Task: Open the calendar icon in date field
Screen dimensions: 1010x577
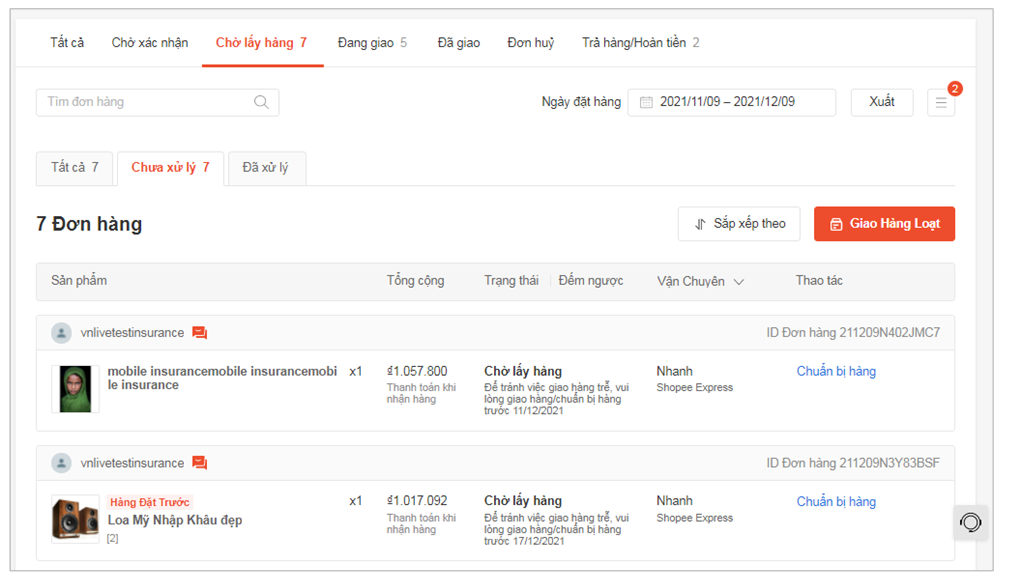Action: coord(646,102)
